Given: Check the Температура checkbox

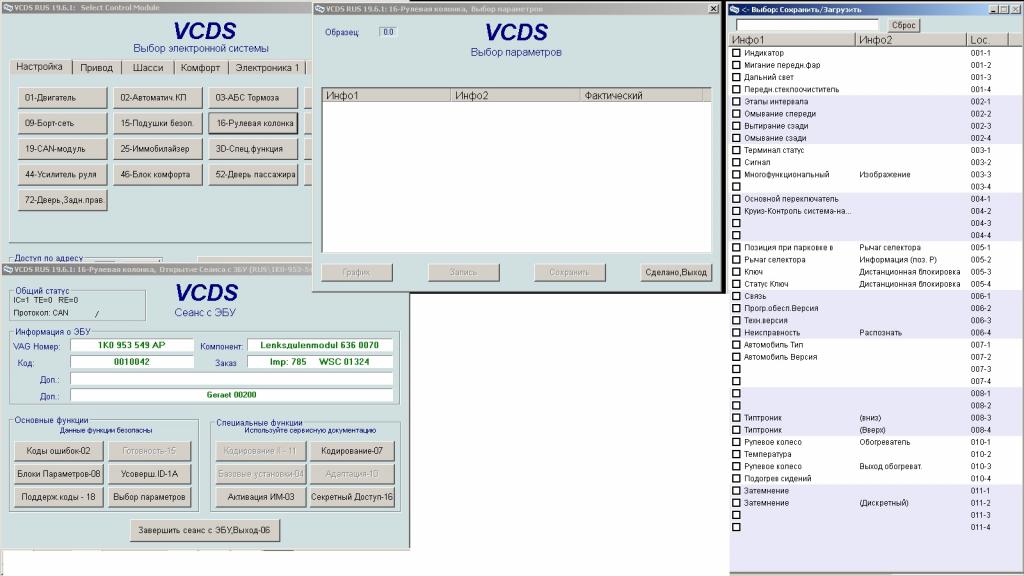Looking at the screenshot, I should point(736,455).
